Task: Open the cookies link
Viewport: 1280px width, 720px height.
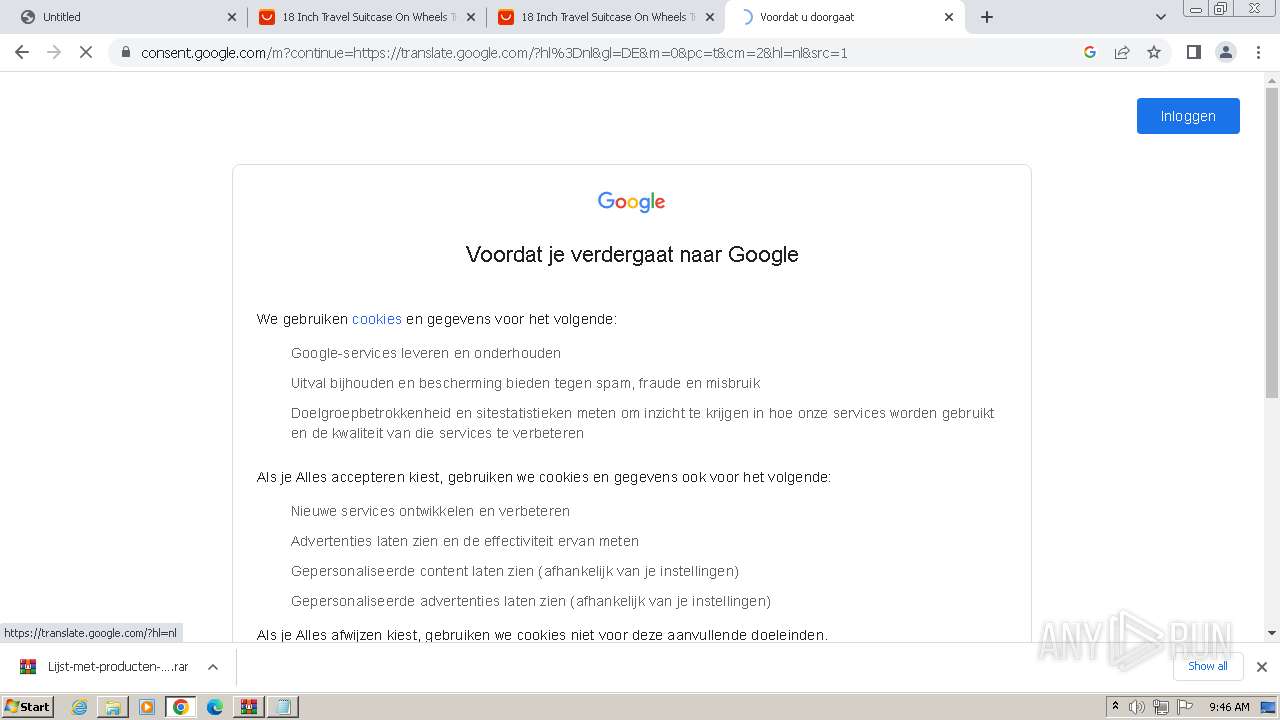Action: coord(377,319)
